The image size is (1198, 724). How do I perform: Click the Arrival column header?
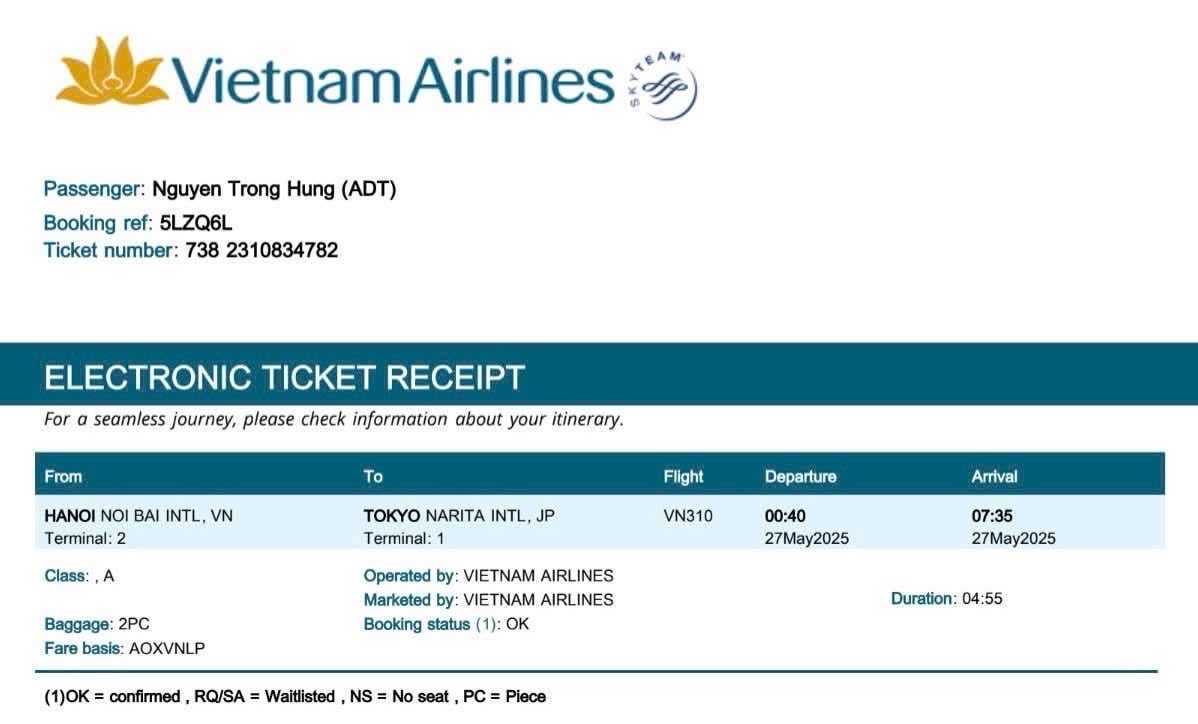(994, 476)
